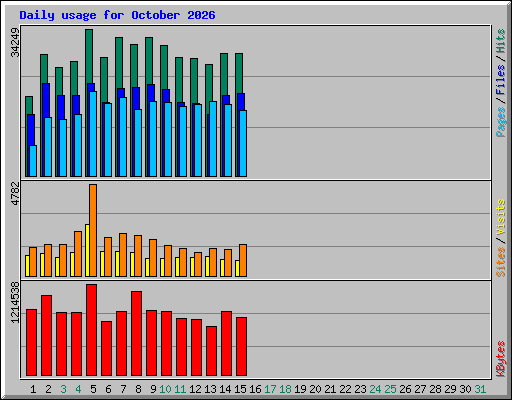
Task: Click green day label 18
Action: point(285,389)
